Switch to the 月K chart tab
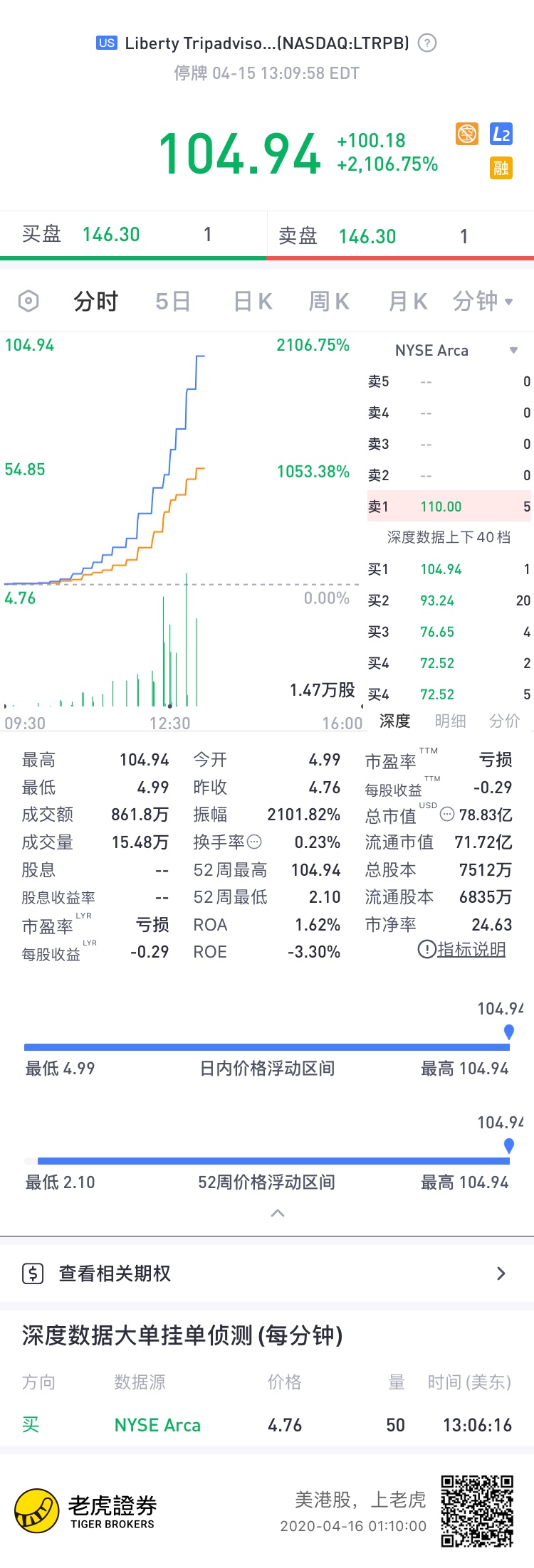The image size is (534, 1568). pyautogui.click(x=408, y=301)
